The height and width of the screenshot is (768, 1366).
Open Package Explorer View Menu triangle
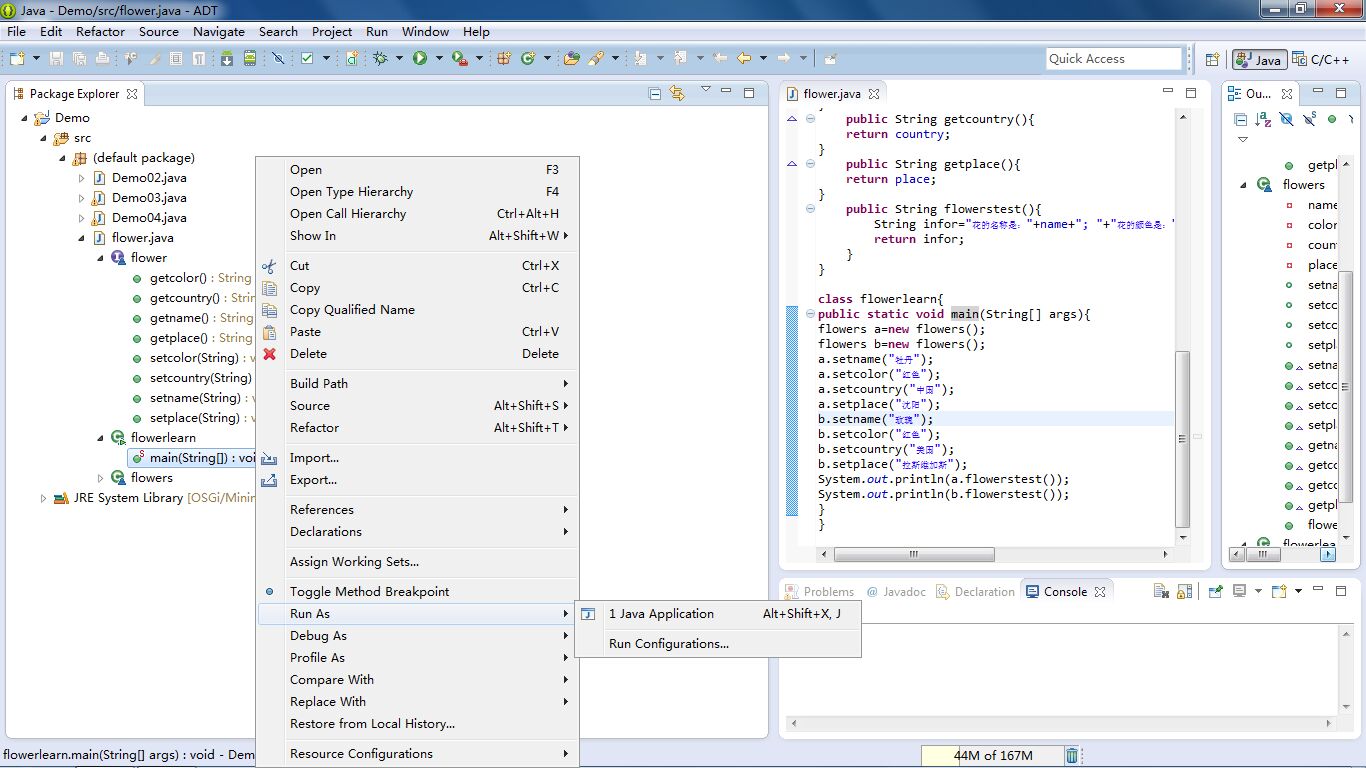point(705,90)
